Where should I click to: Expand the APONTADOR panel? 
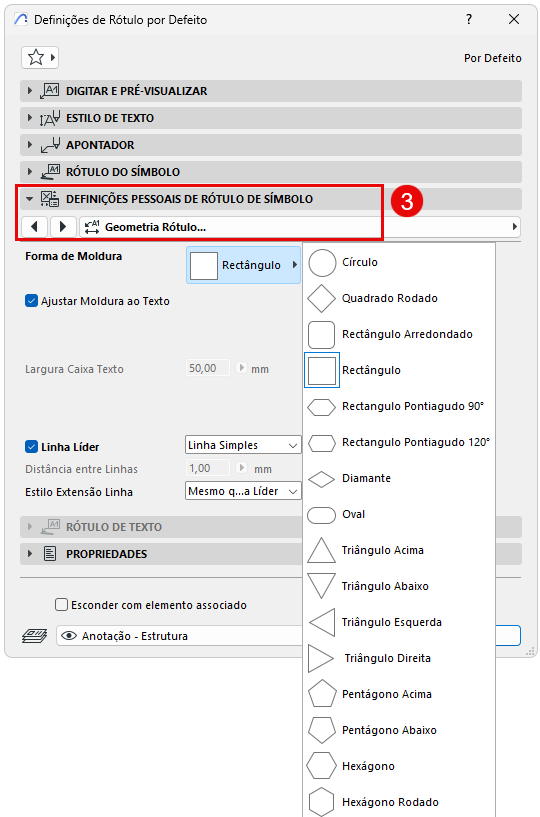click(x=271, y=145)
